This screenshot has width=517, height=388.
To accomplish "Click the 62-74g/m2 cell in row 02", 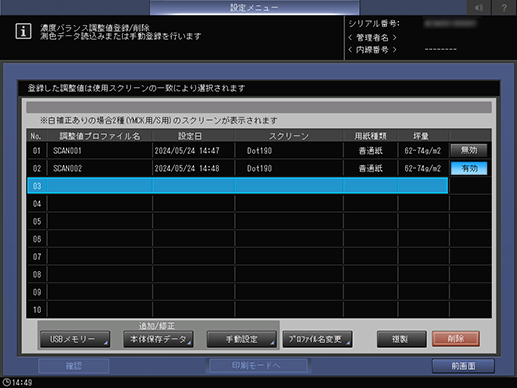I will pos(423,168).
